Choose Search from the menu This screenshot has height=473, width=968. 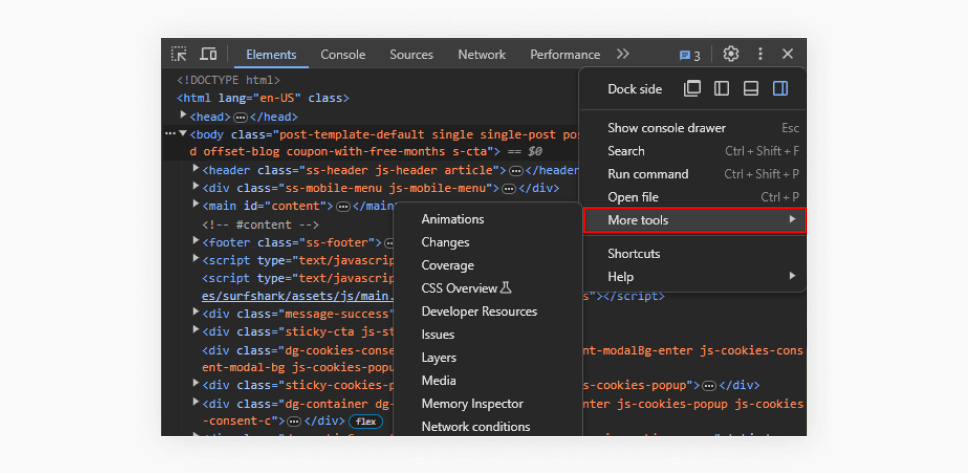click(x=693, y=151)
